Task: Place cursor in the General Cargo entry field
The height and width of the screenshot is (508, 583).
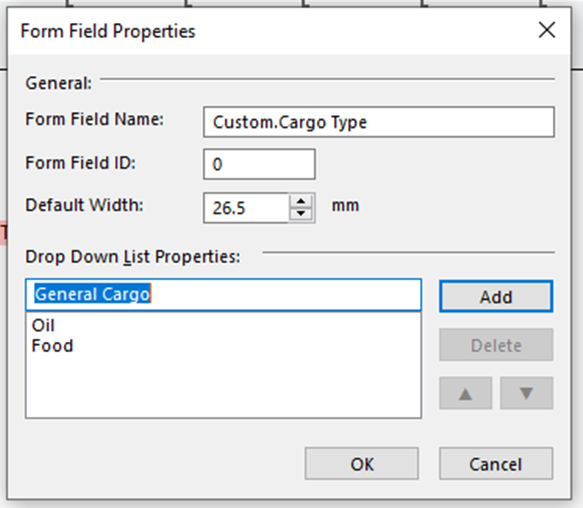Action: pos(223,295)
